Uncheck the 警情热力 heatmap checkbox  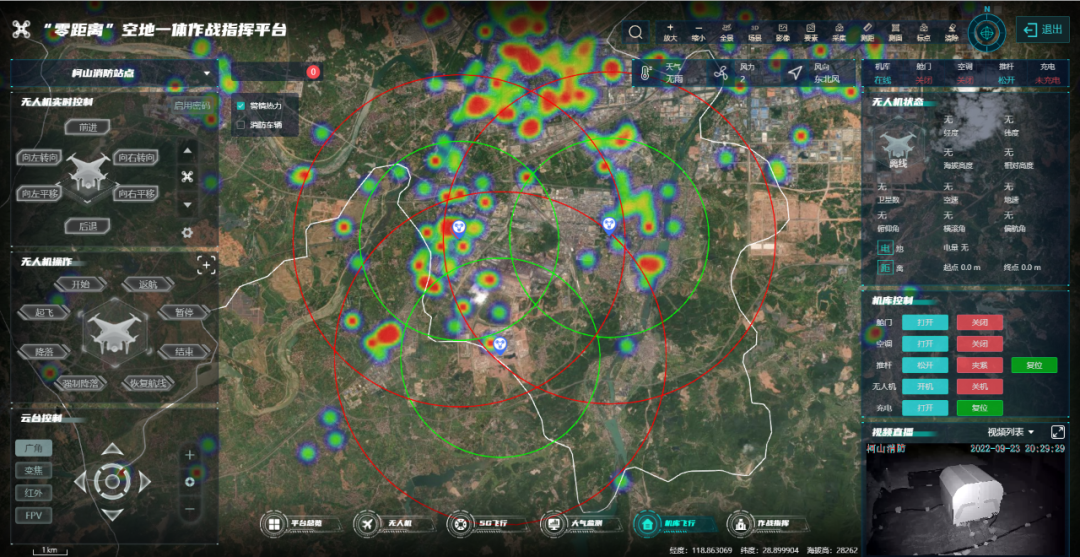[240, 105]
